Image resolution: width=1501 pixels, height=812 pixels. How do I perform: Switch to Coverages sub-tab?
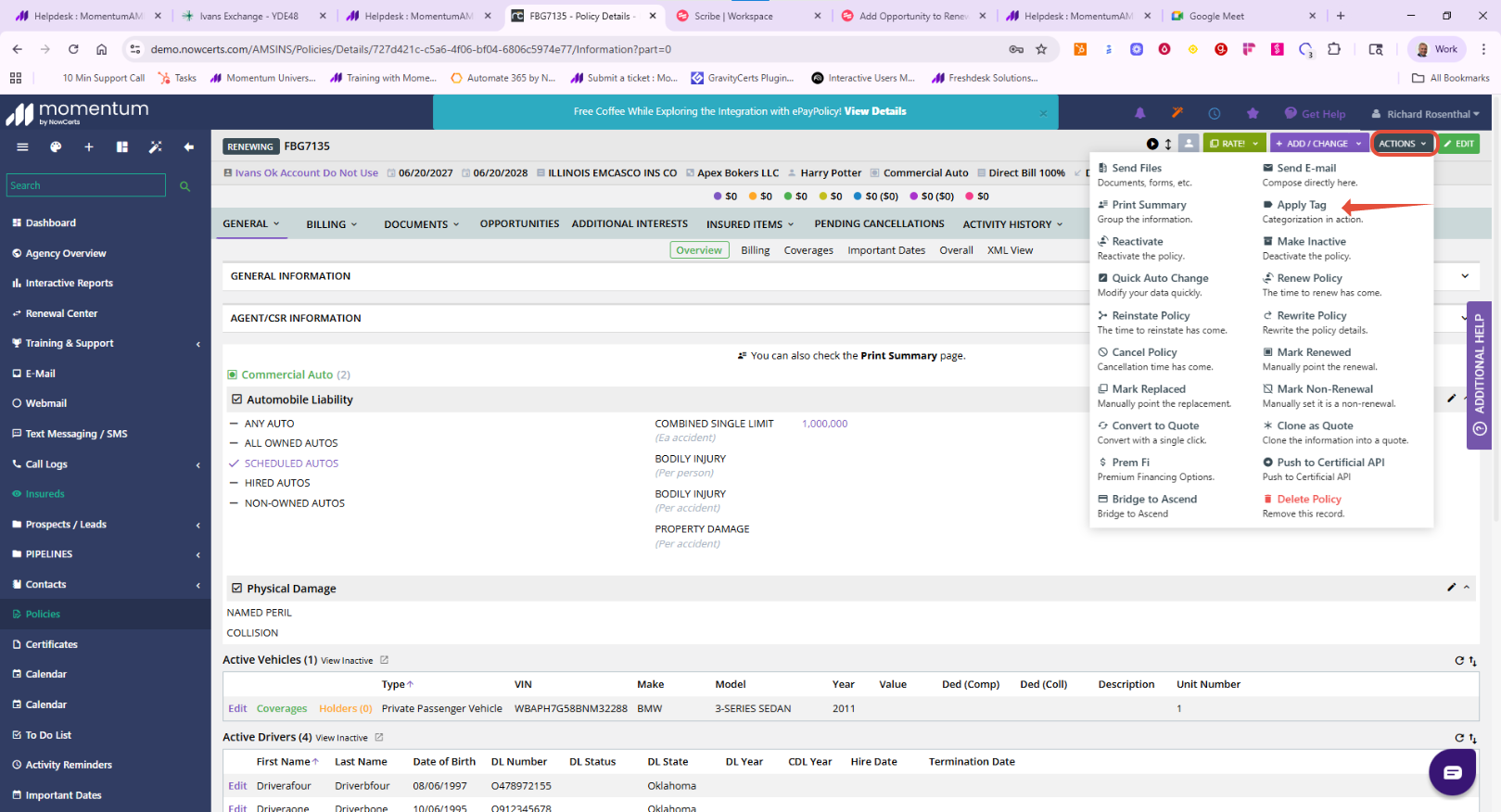808,250
